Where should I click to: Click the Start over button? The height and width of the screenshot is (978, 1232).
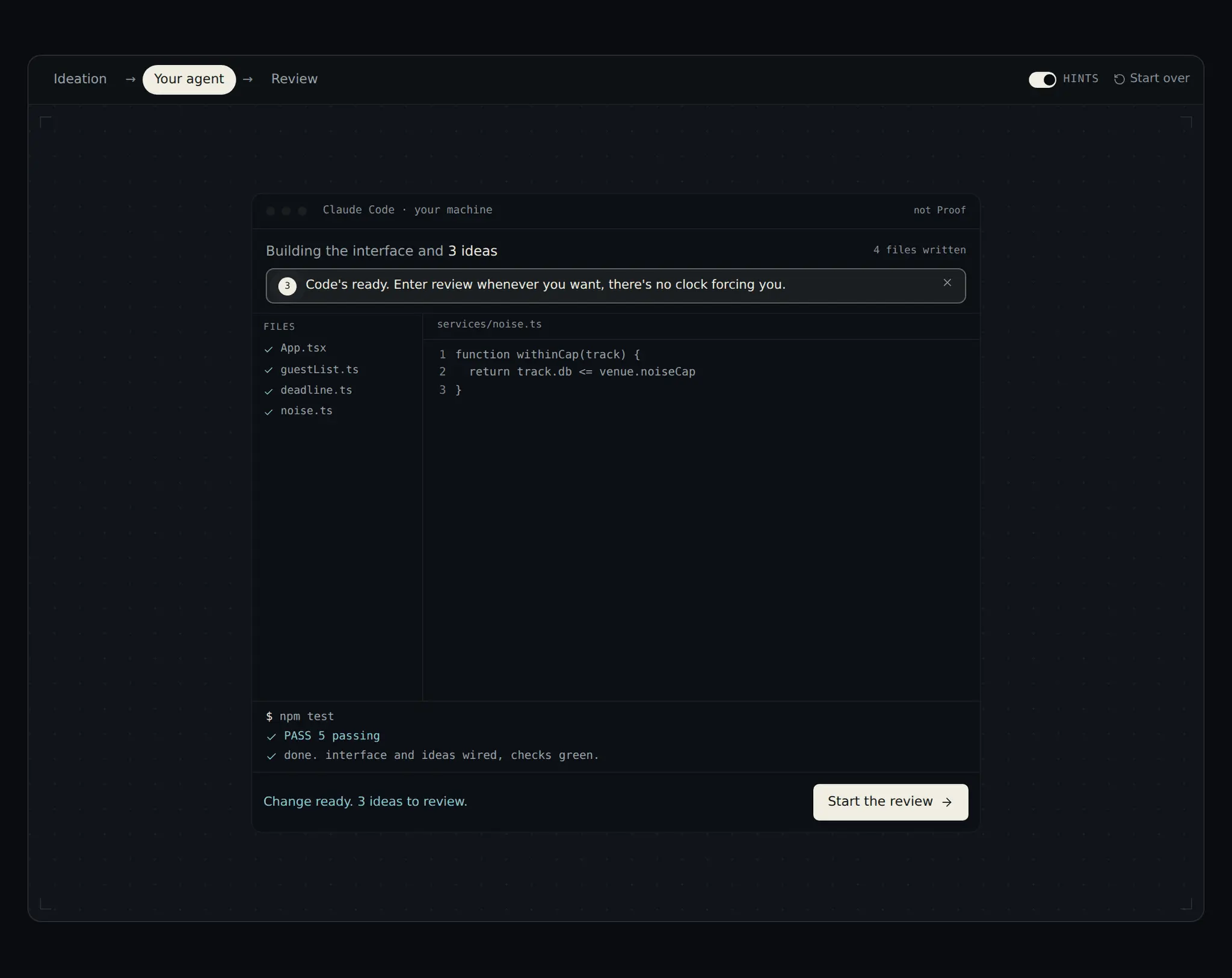pyautogui.click(x=1151, y=79)
